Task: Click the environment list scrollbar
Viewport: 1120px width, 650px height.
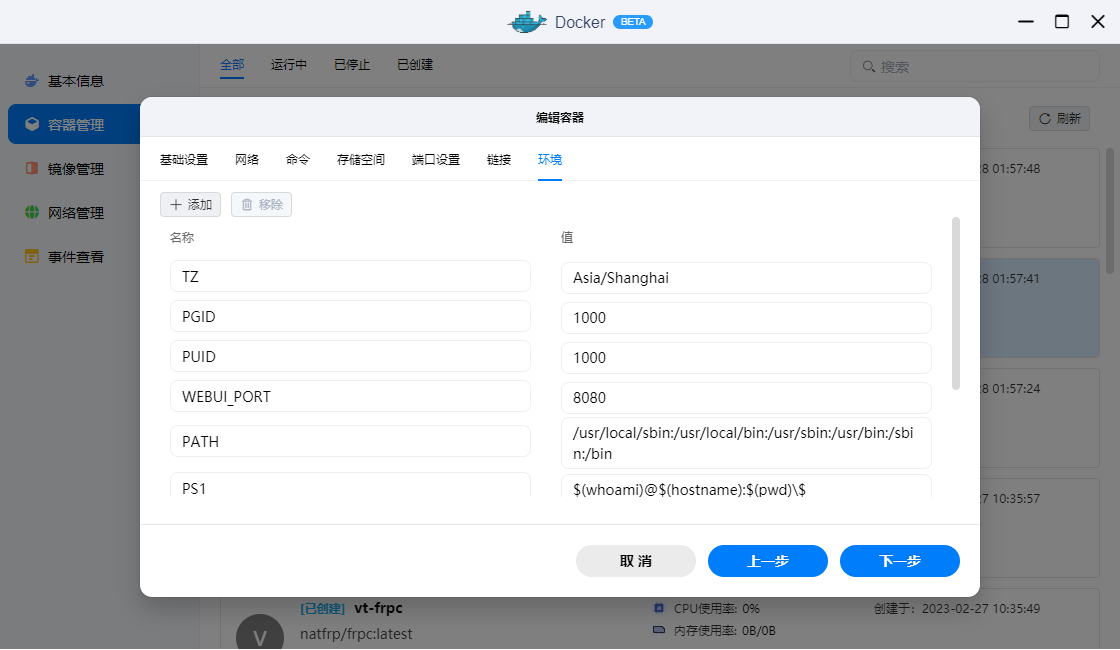Action: point(956,304)
